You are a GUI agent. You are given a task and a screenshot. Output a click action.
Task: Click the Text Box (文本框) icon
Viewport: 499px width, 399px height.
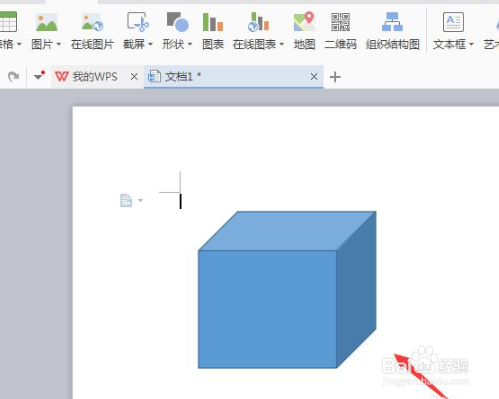pyautogui.click(x=453, y=22)
